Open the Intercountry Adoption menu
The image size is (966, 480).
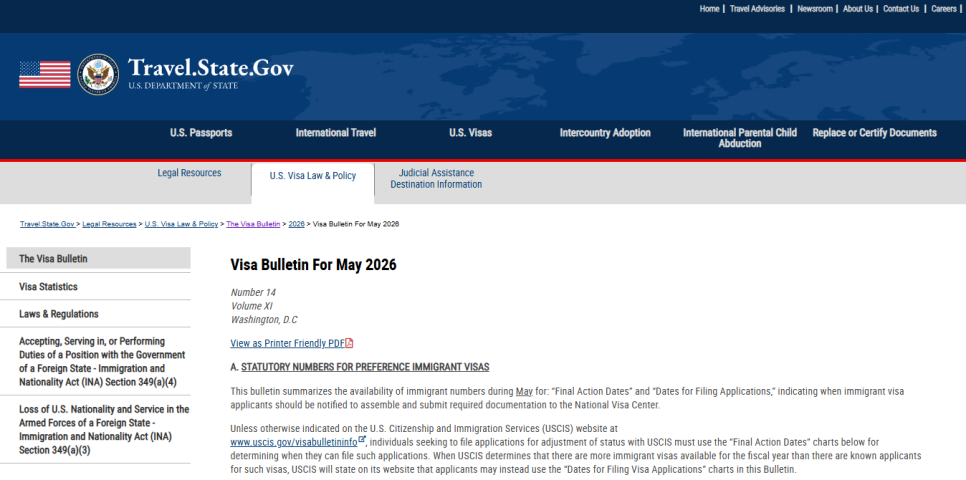tap(605, 133)
